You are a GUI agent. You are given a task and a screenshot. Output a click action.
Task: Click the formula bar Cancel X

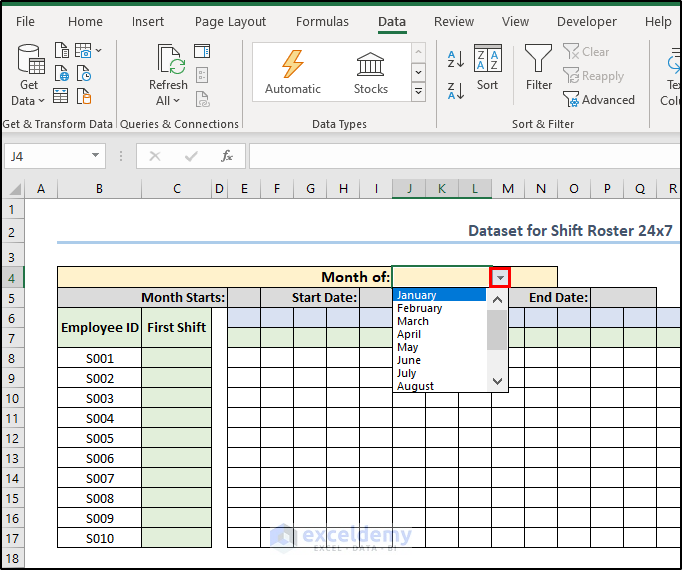[x=155, y=156]
